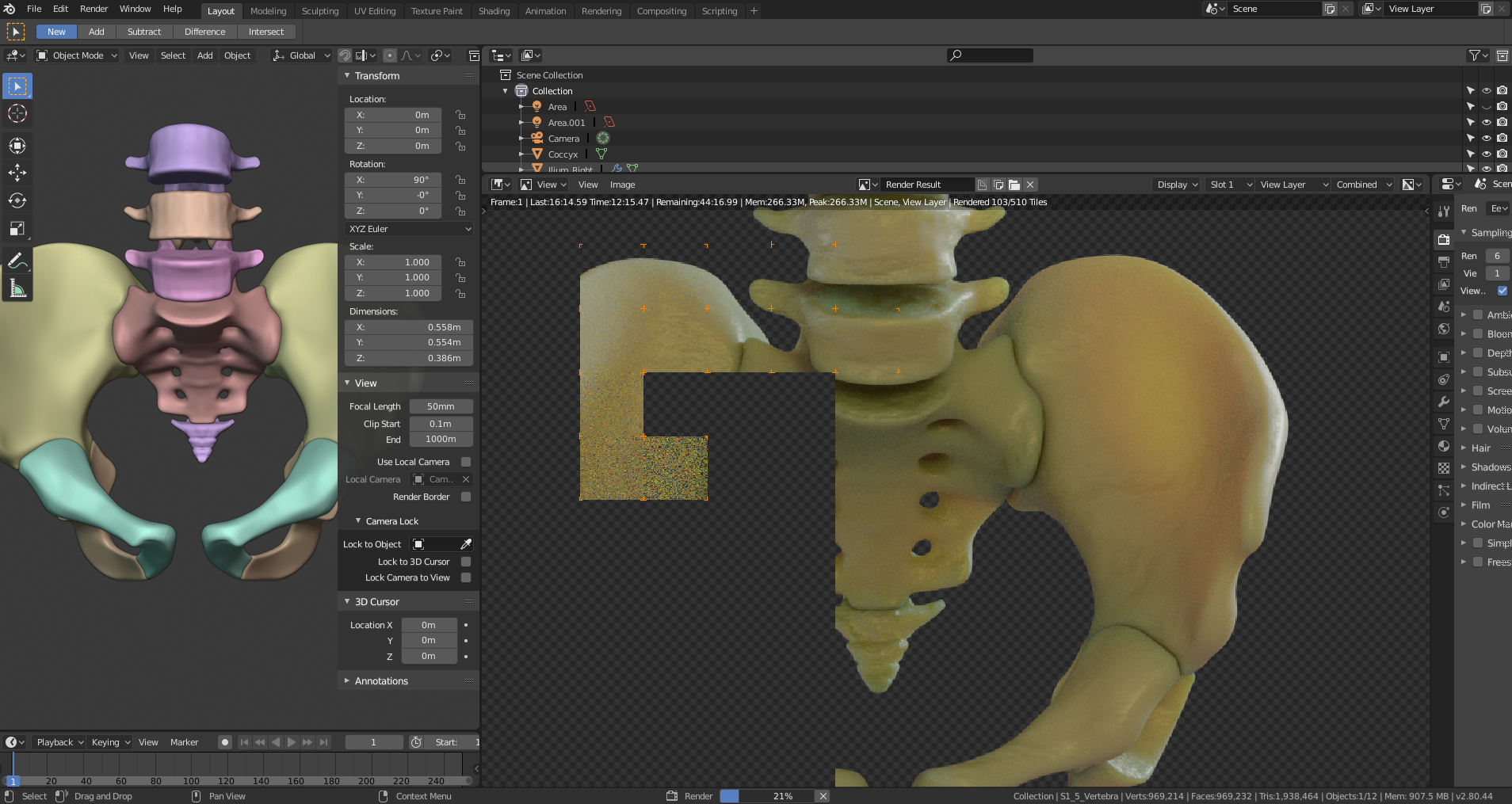The width and height of the screenshot is (1512, 804).
Task: Click the outliner search field
Action: (x=990, y=55)
